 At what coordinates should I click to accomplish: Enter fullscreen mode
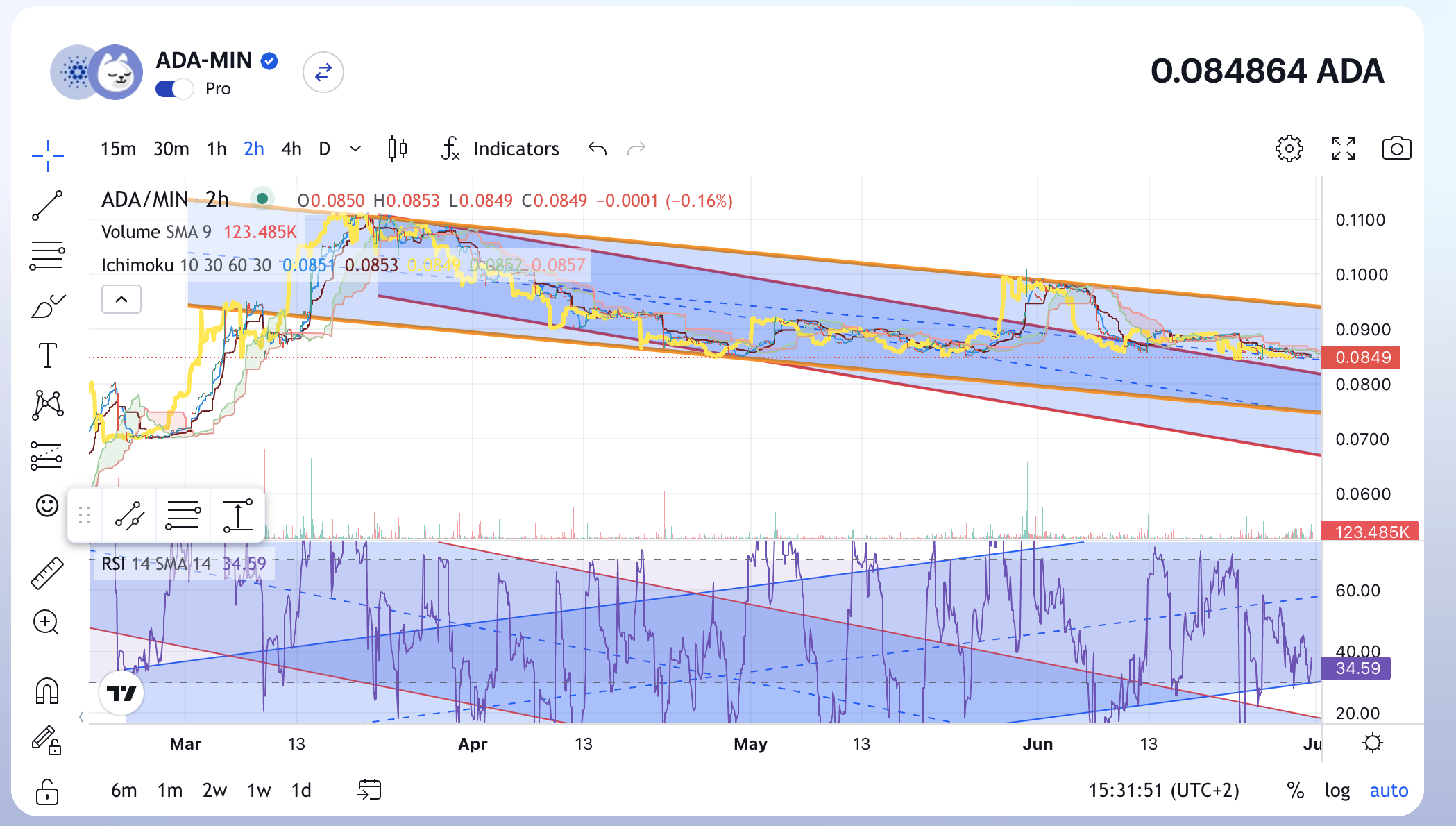(x=1344, y=149)
